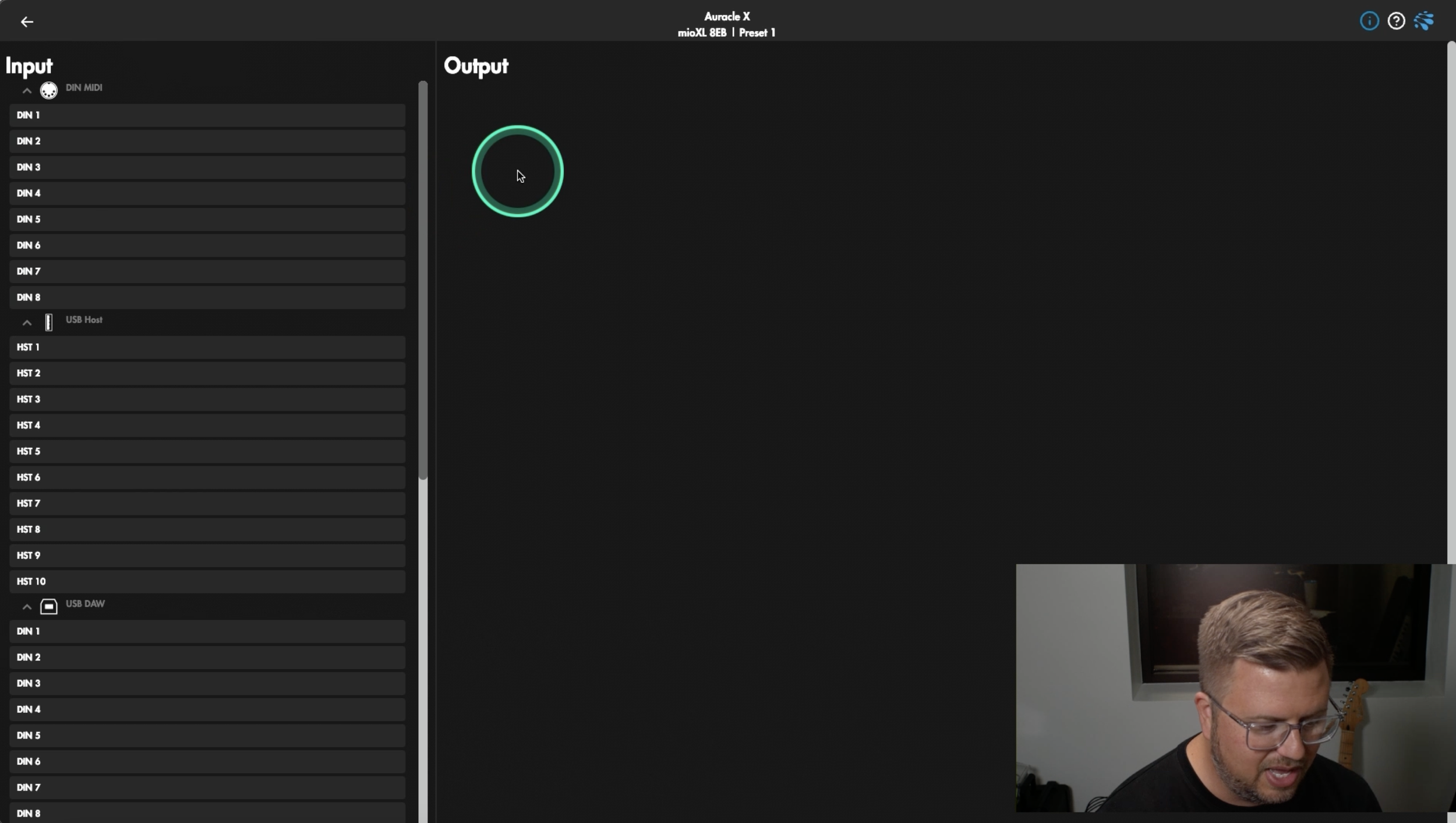Select DIN 4 under DIN MIDI
This screenshot has width=1456, height=823.
pos(207,193)
